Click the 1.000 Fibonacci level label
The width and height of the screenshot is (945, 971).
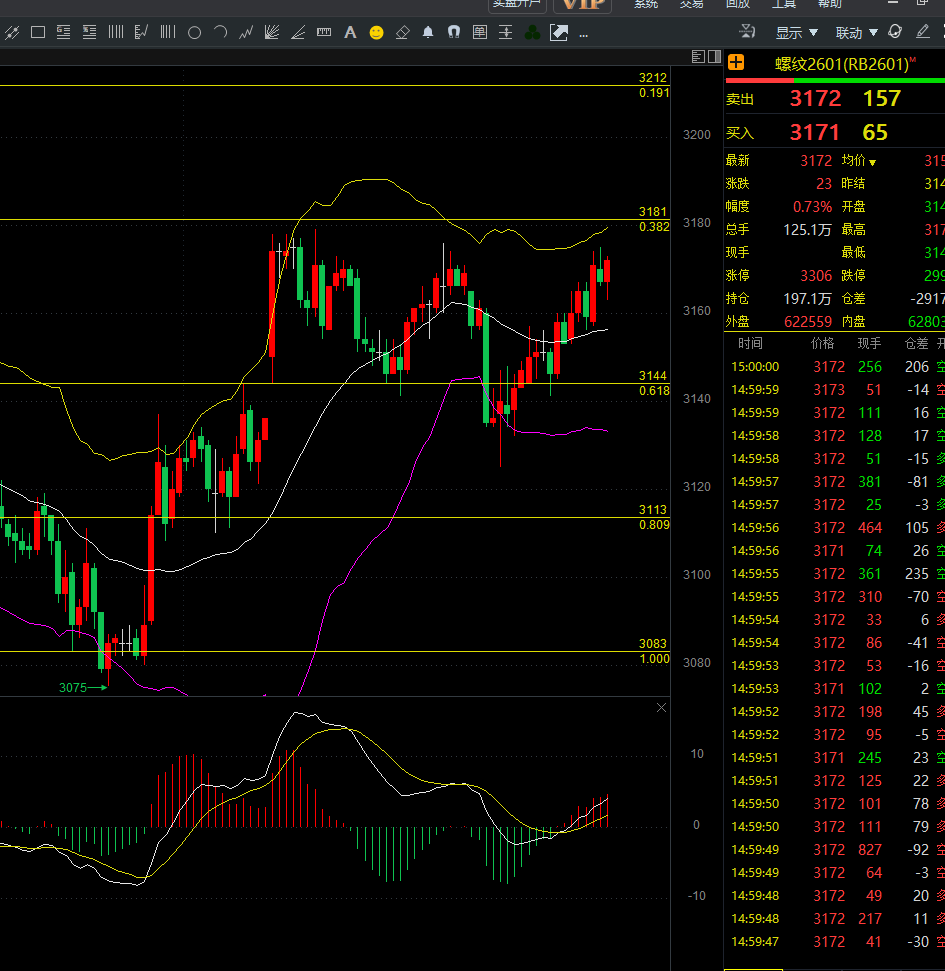[654, 659]
